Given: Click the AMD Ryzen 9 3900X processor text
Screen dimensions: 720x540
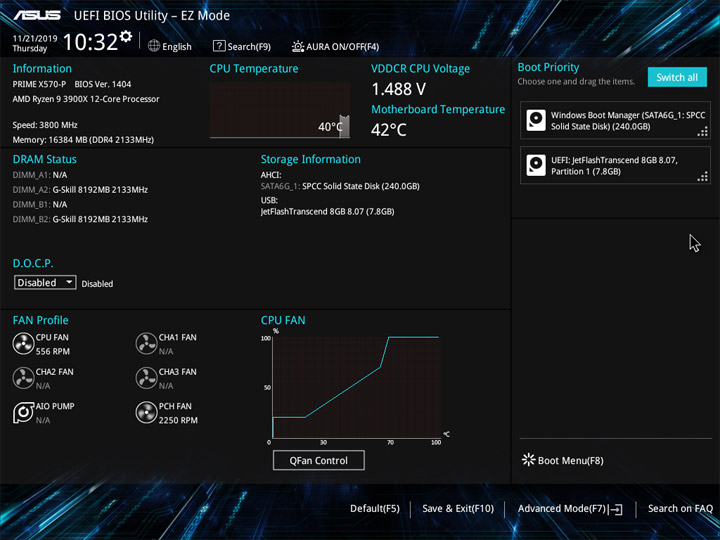Looking at the screenshot, I should point(86,99).
